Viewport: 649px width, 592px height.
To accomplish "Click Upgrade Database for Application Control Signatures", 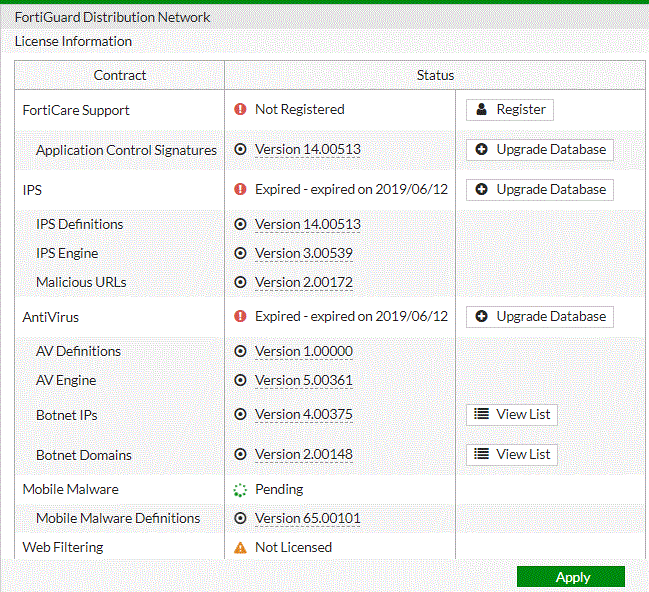I will 539,150.
